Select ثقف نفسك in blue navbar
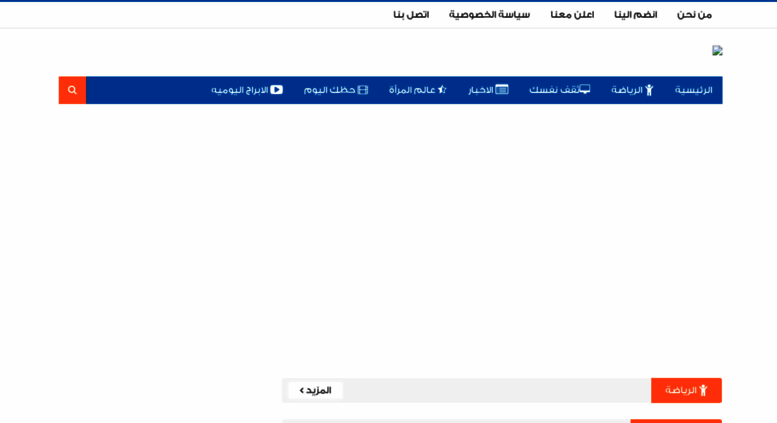 click(x=559, y=90)
